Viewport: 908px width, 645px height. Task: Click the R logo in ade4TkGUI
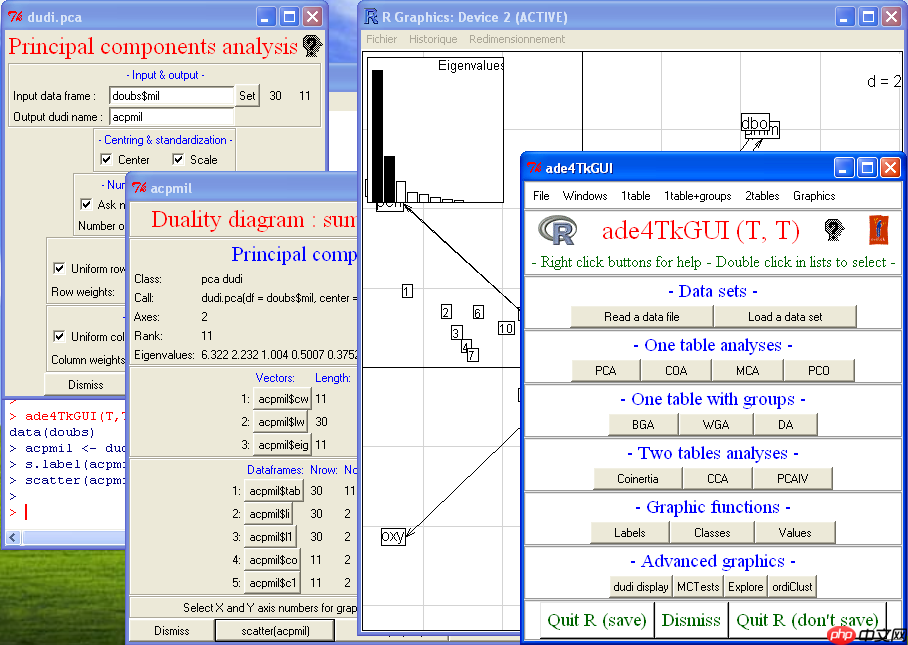(x=558, y=231)
